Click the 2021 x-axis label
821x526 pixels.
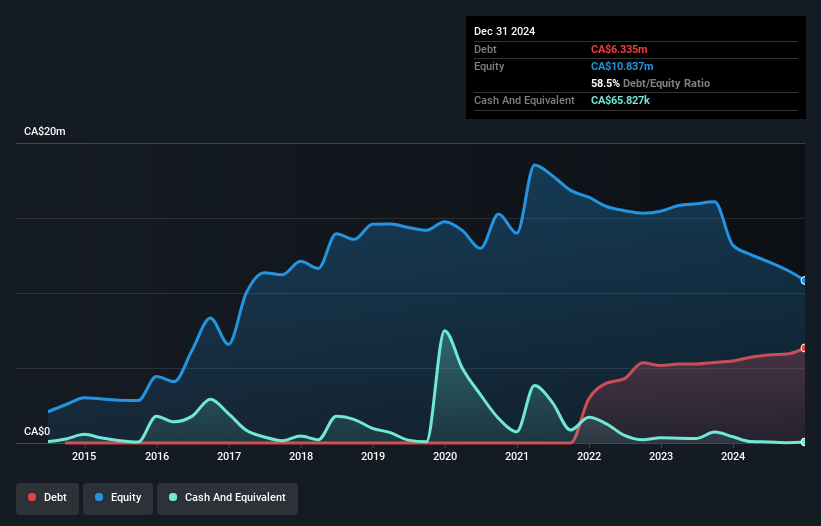click(517, 456)
